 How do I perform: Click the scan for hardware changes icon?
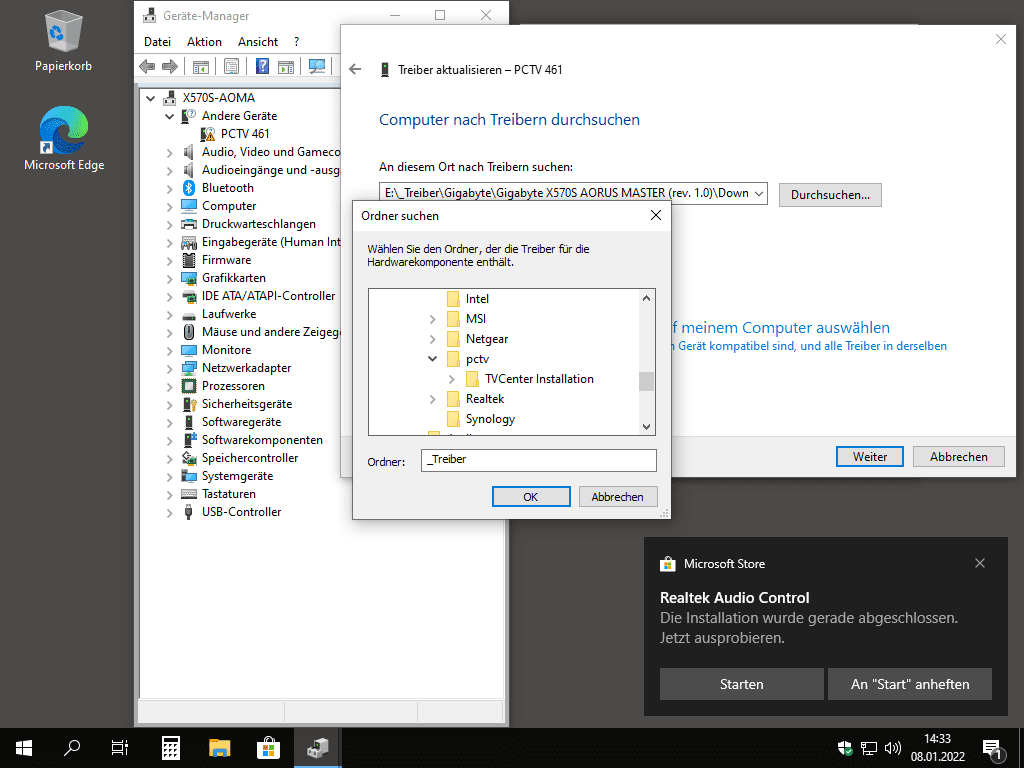(317, 66)
